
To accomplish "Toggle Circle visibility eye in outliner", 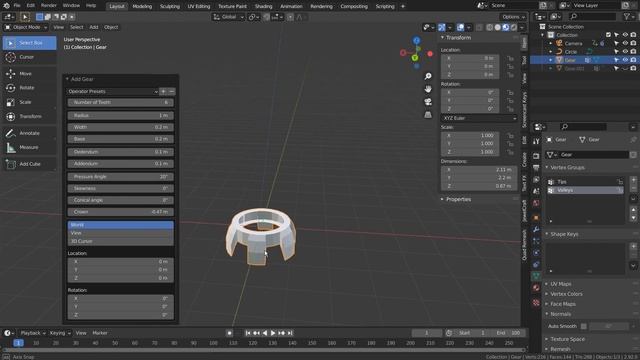I will coord(625,51).
